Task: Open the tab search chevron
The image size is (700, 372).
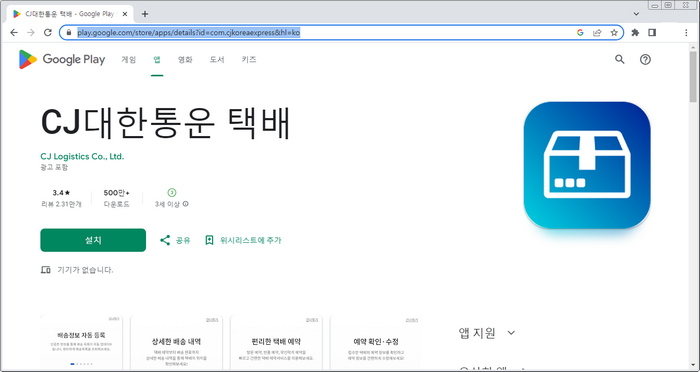Action: pyautogui.click(x=637, y=14)
